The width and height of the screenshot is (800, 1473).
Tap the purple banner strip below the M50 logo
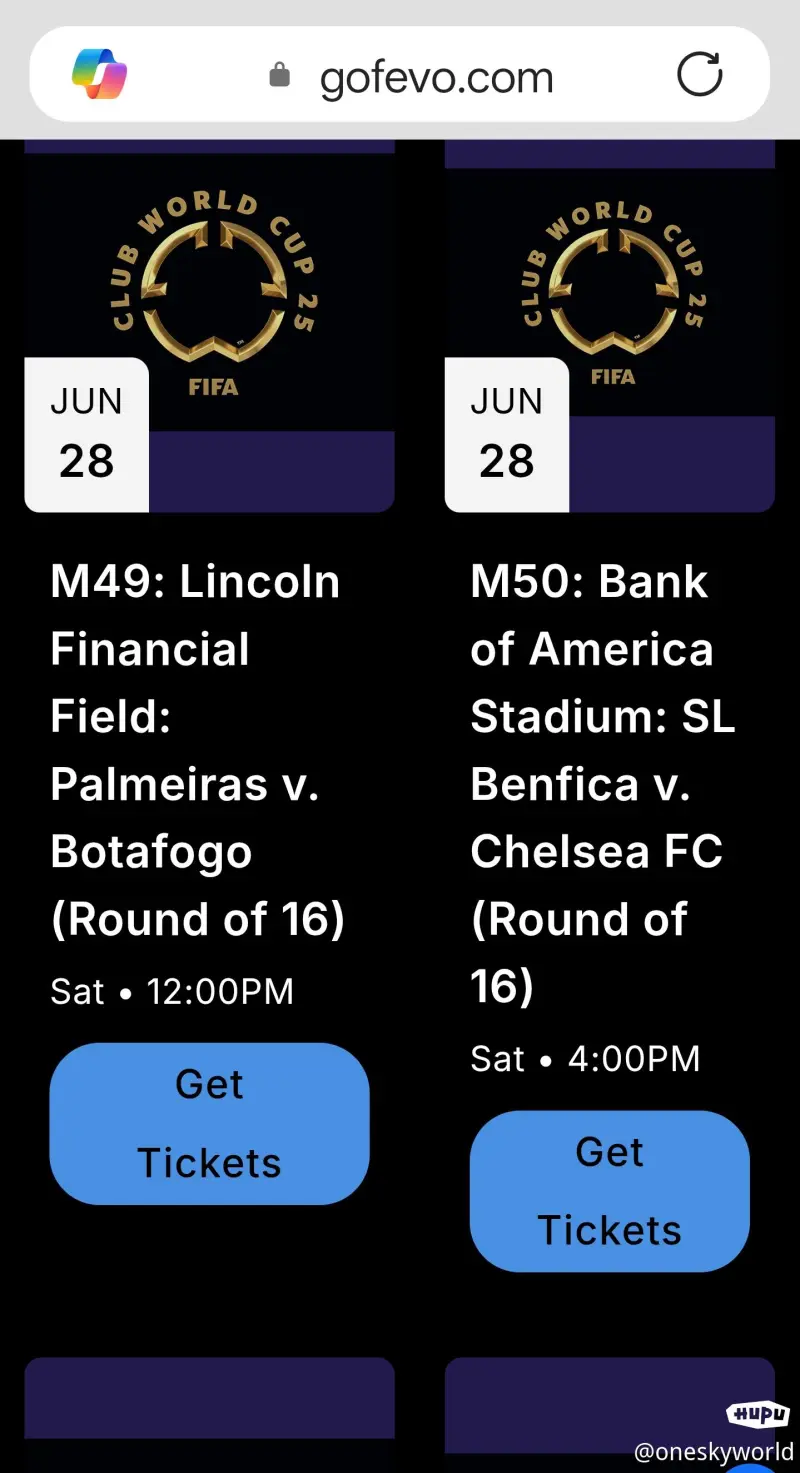[671, 463]
